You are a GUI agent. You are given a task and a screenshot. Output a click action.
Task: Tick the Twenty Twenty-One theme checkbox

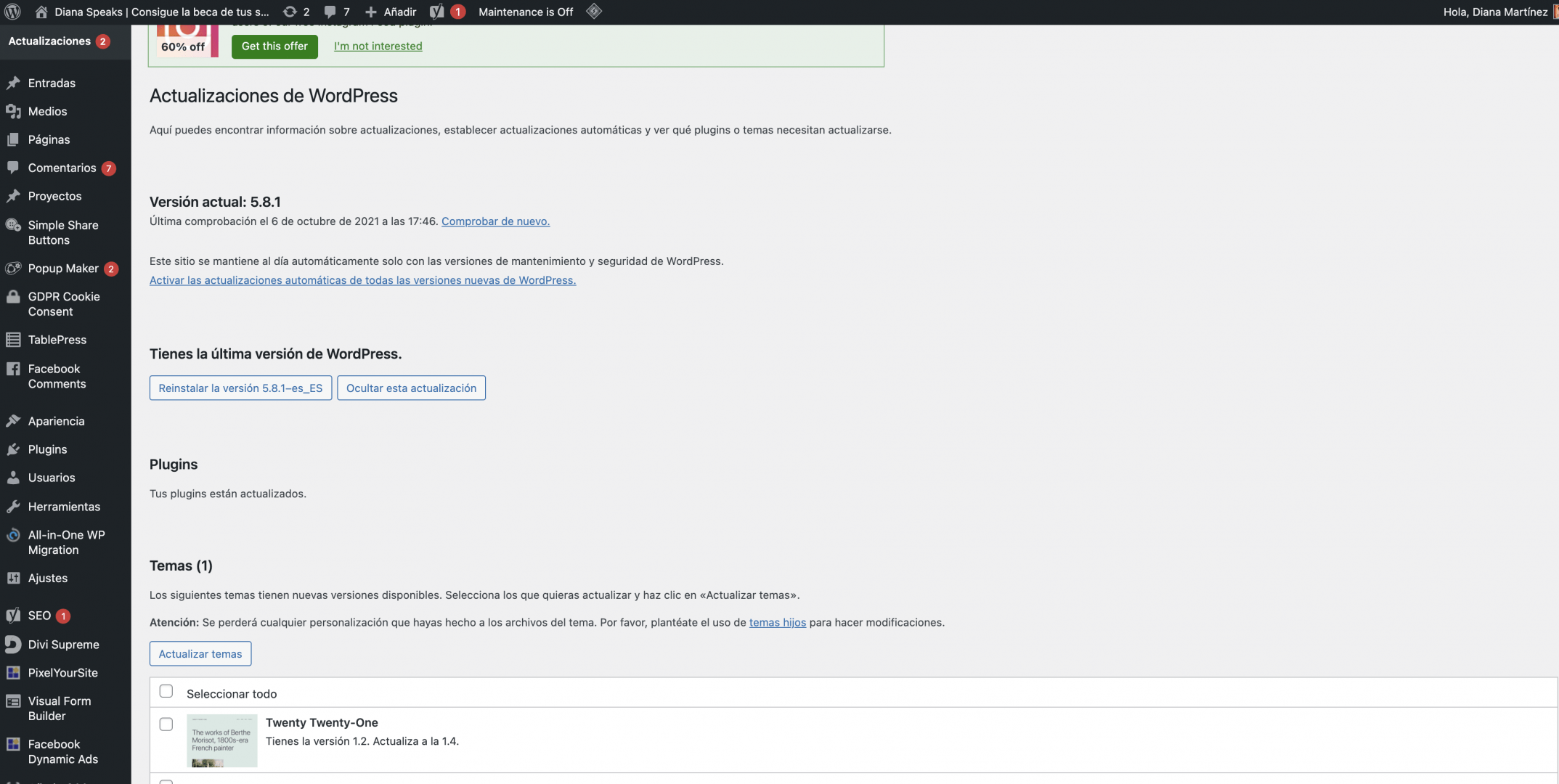pos(166,724)
